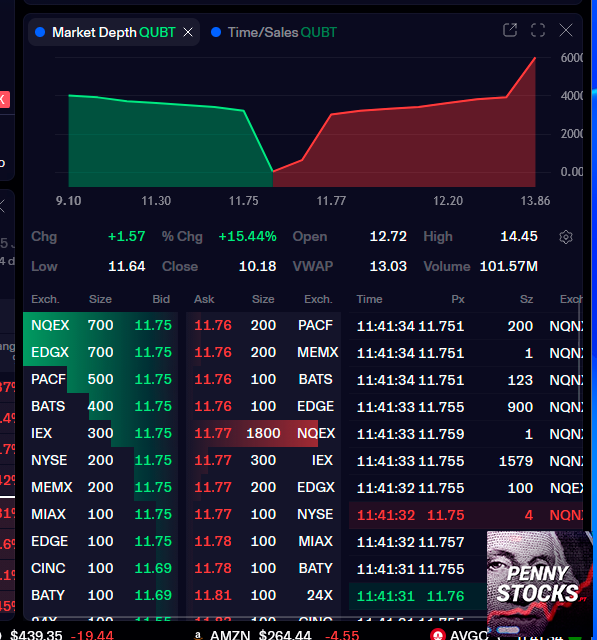Select the MIAX ask row at 11.78
The image size is (597, 640).
264,541
